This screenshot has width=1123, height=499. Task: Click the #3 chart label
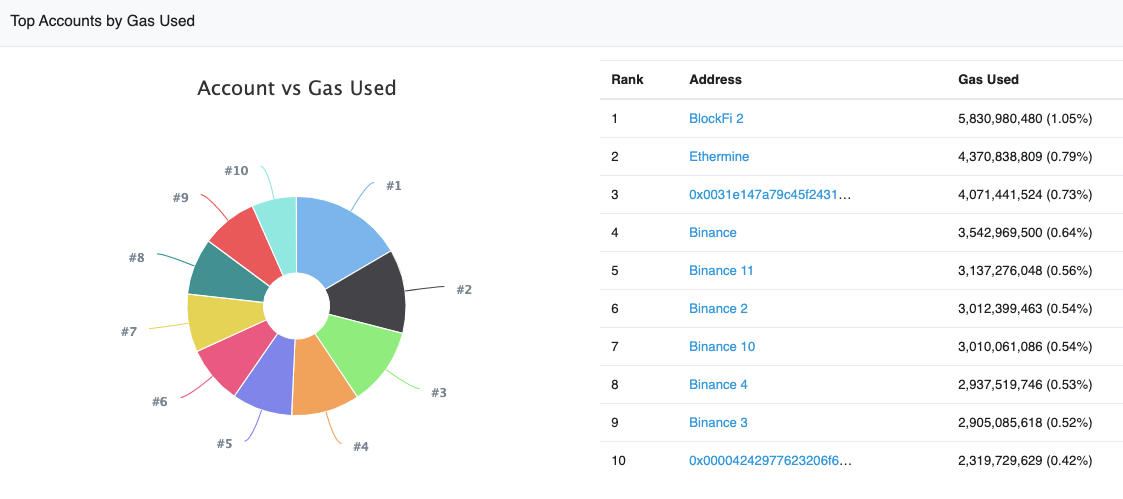pyautogui.click(x=439, y=392)
